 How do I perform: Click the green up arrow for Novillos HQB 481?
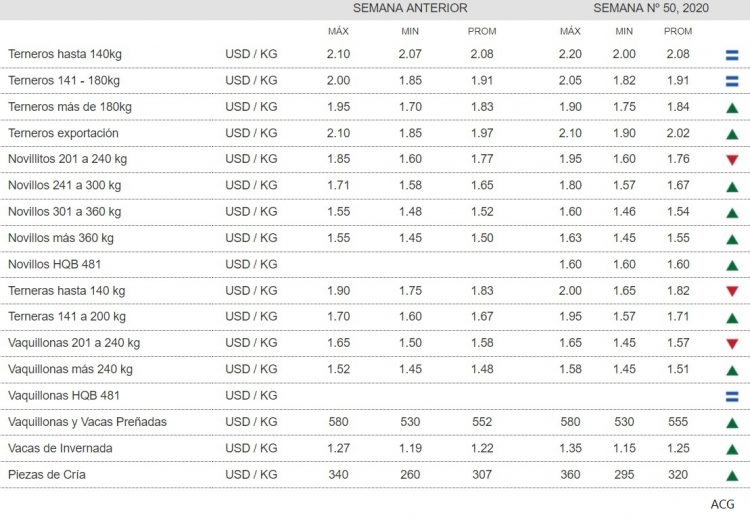pos(731,265)
